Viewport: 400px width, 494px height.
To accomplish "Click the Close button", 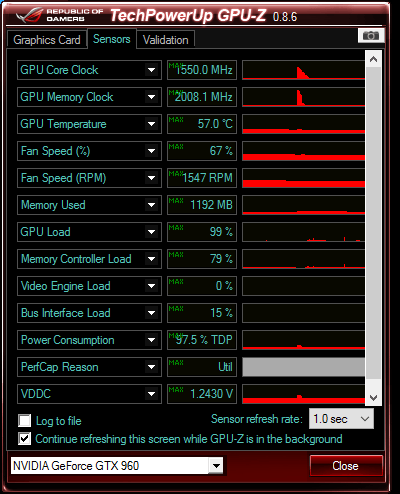I will point(346,466).
